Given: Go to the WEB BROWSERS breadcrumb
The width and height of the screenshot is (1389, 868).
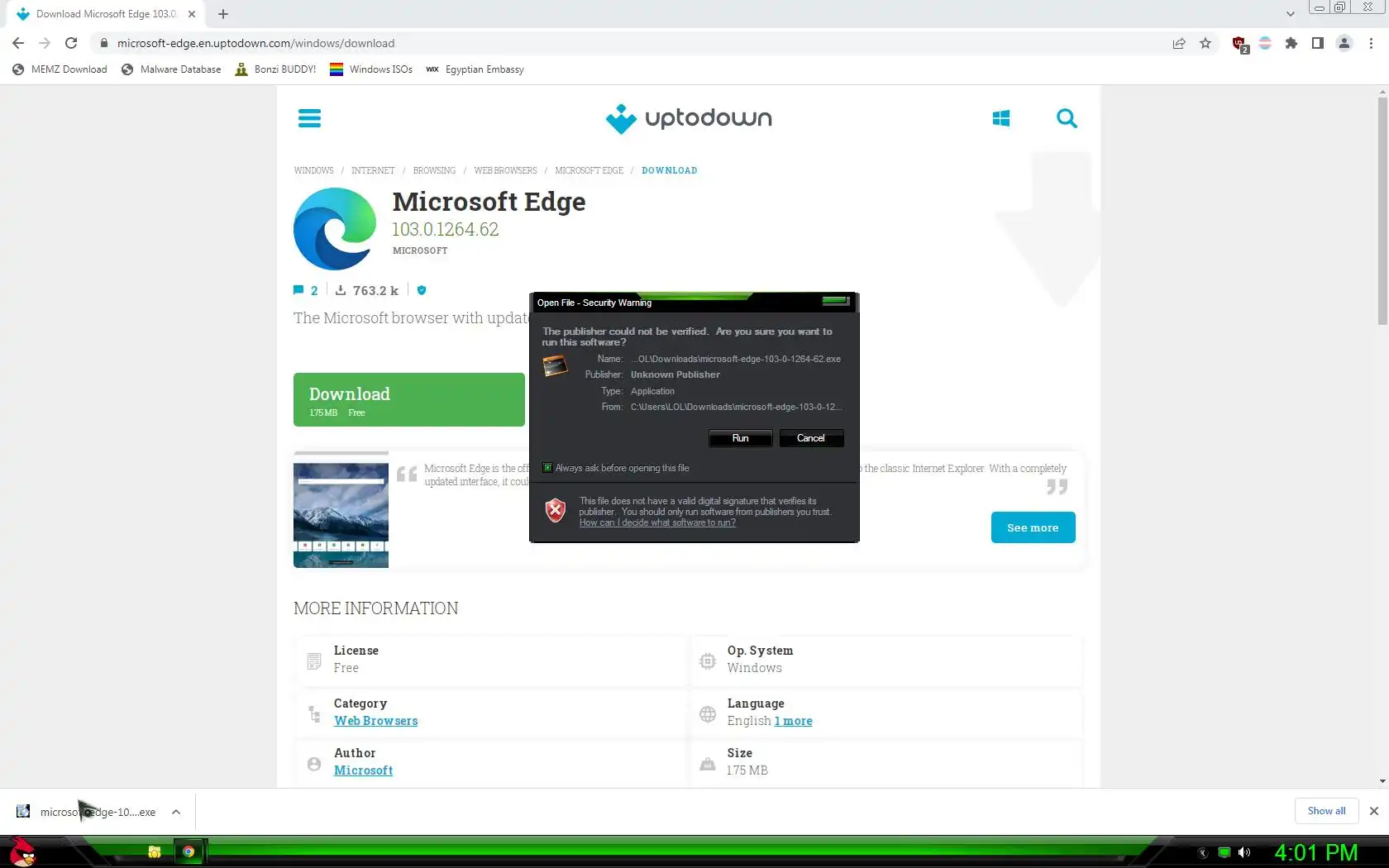Looking at the screenshot, I should pos(505,170).
